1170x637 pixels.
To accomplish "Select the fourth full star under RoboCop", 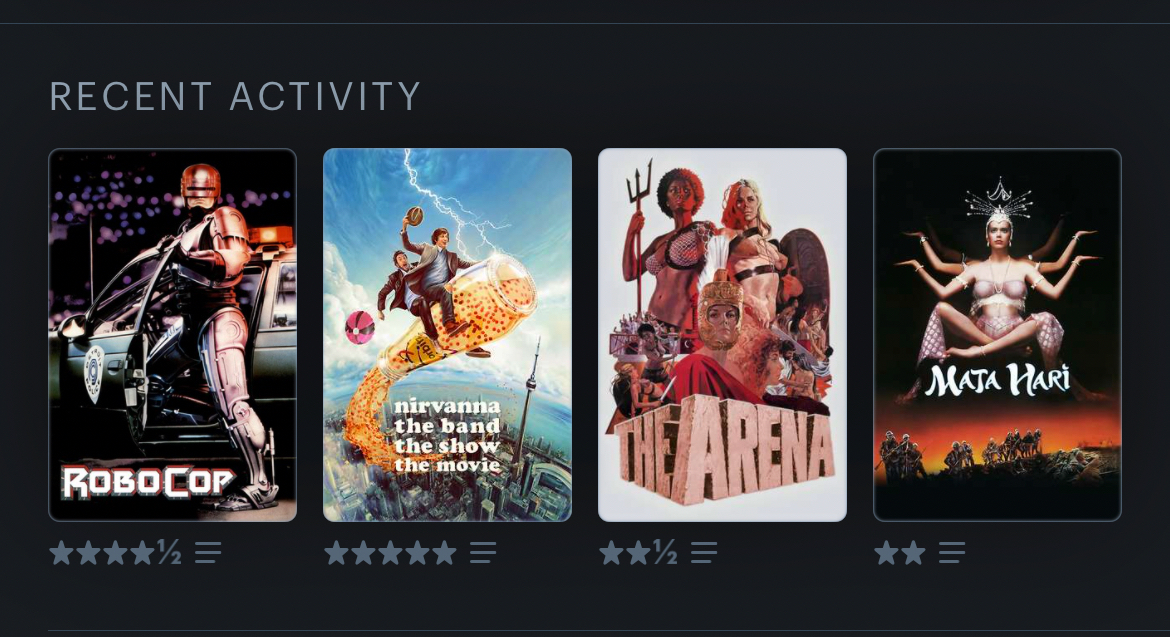I will [x=143, y=553].
